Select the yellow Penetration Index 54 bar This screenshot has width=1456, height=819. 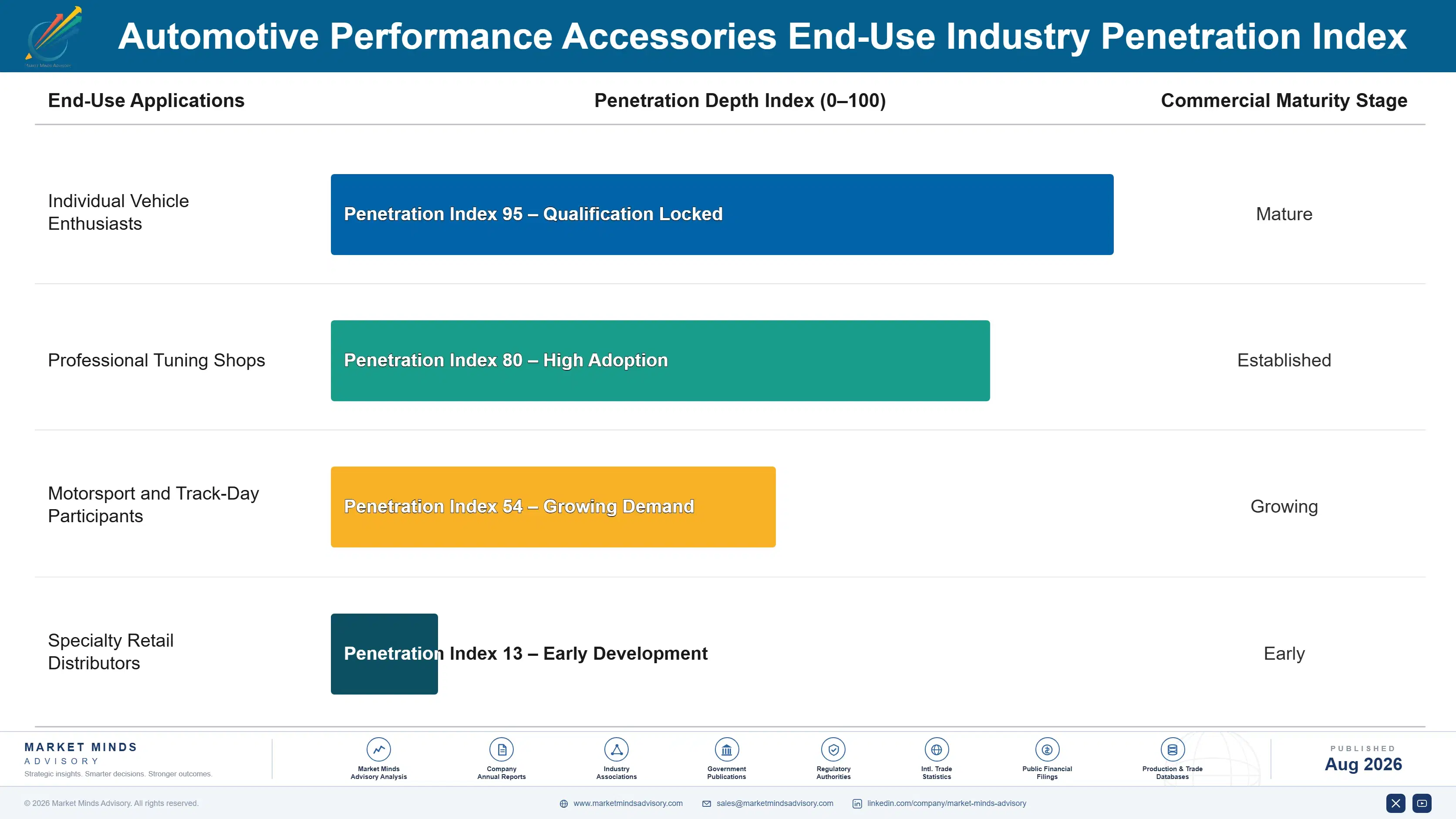[553, 507]
